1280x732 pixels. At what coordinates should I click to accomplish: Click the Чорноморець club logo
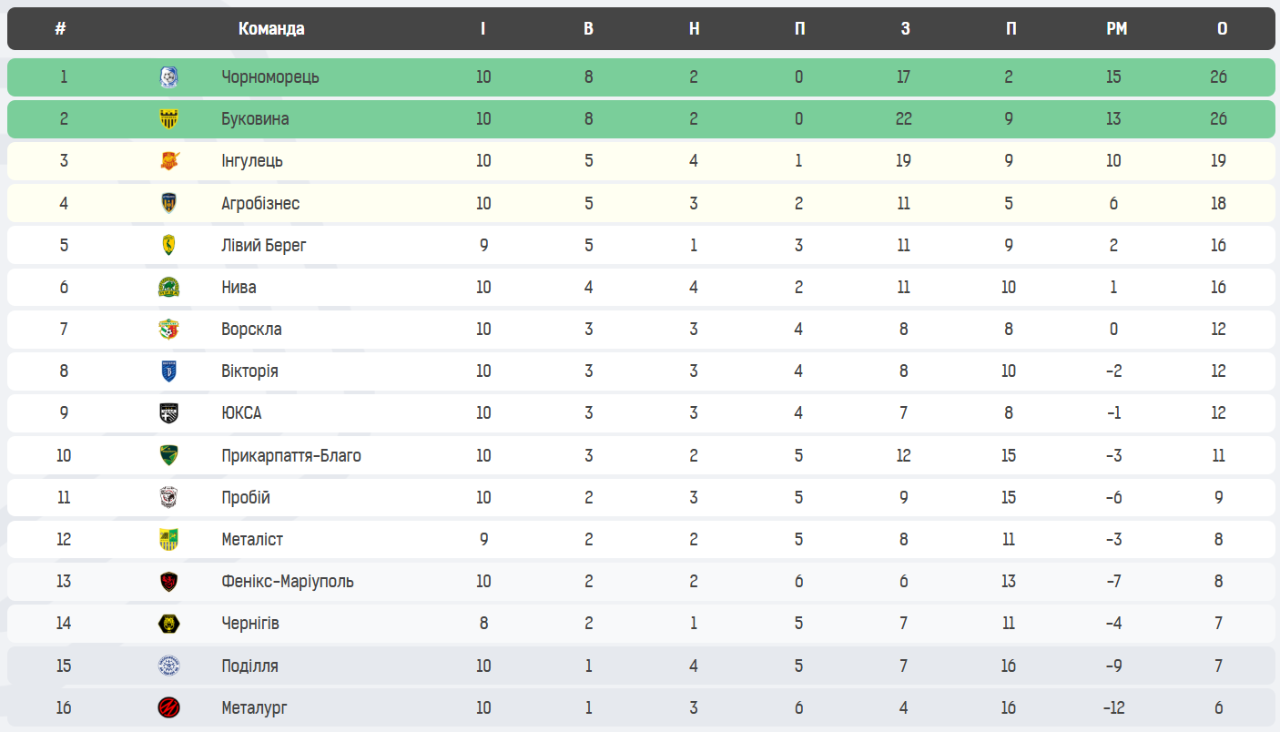pos(169,77)
